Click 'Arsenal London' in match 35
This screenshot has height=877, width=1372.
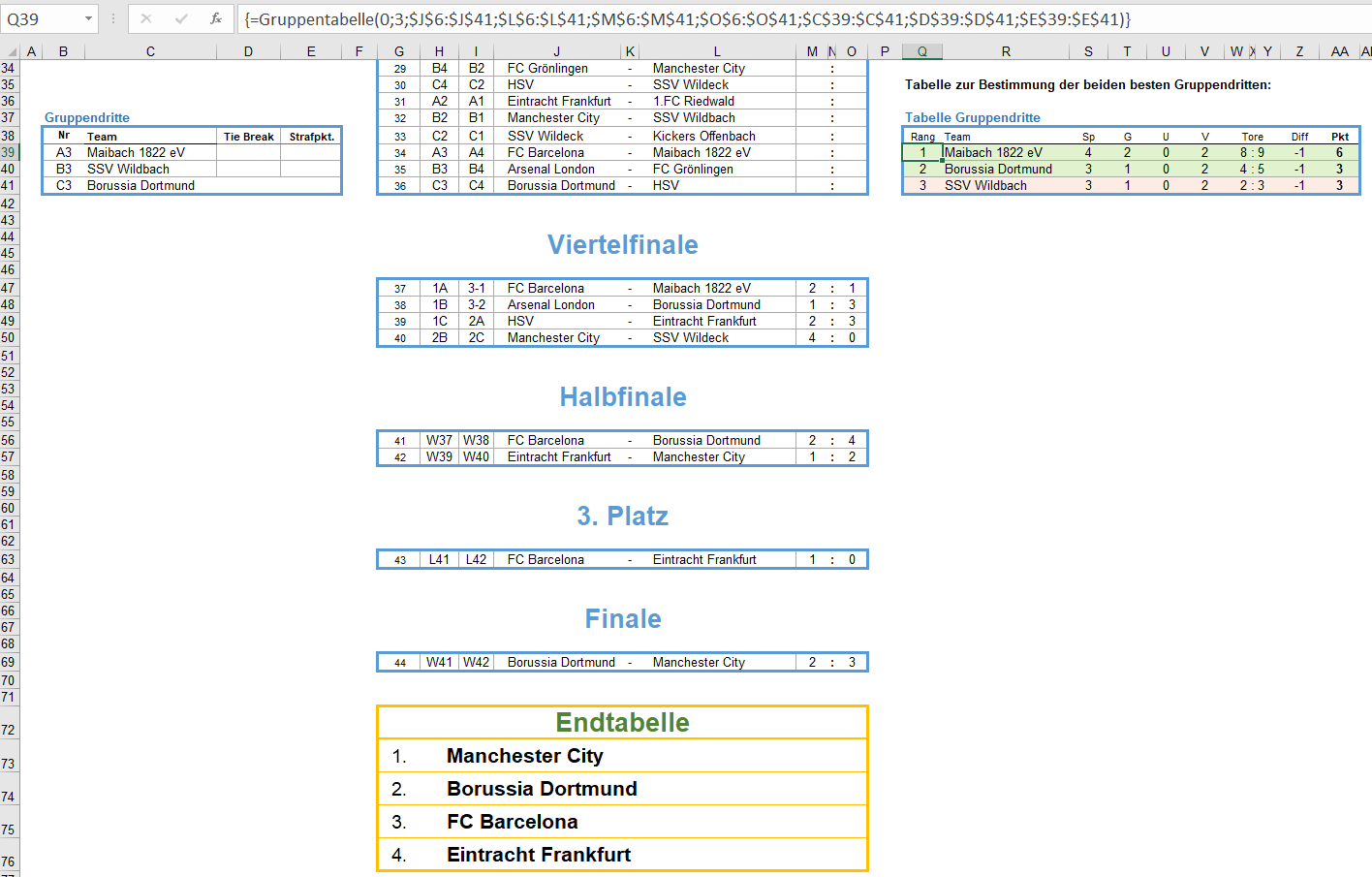[x=551, y=169]
